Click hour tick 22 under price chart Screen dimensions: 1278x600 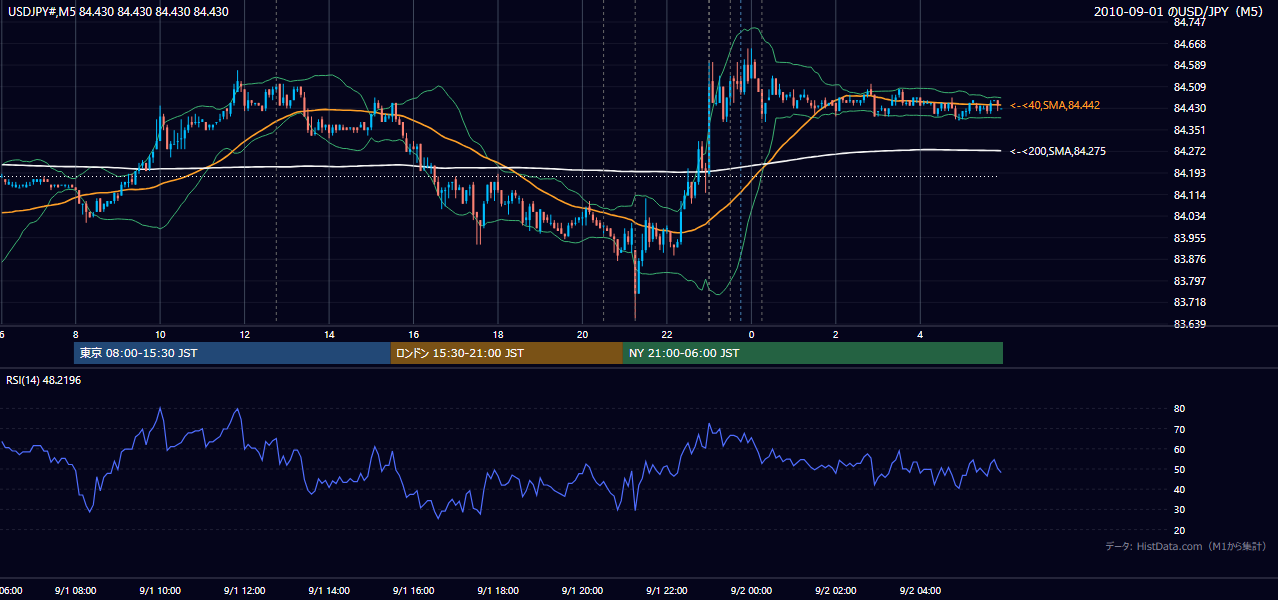click(x=667, y=335)
